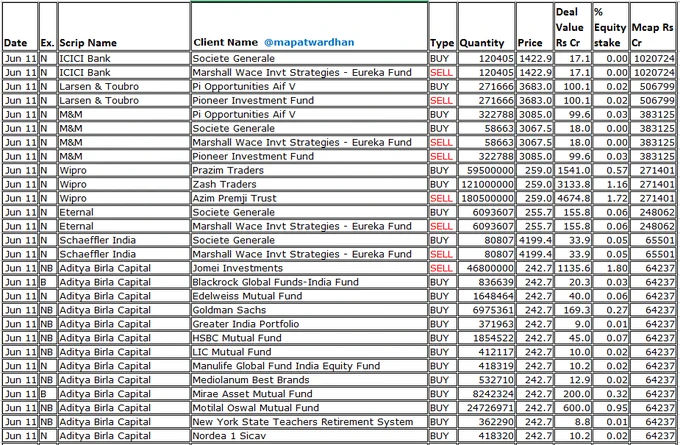The height and width of the screenshot is (445, 680).
Task: Select quantity 418320 for Nordea 1 Sicav
Action: tap(486, 436)
